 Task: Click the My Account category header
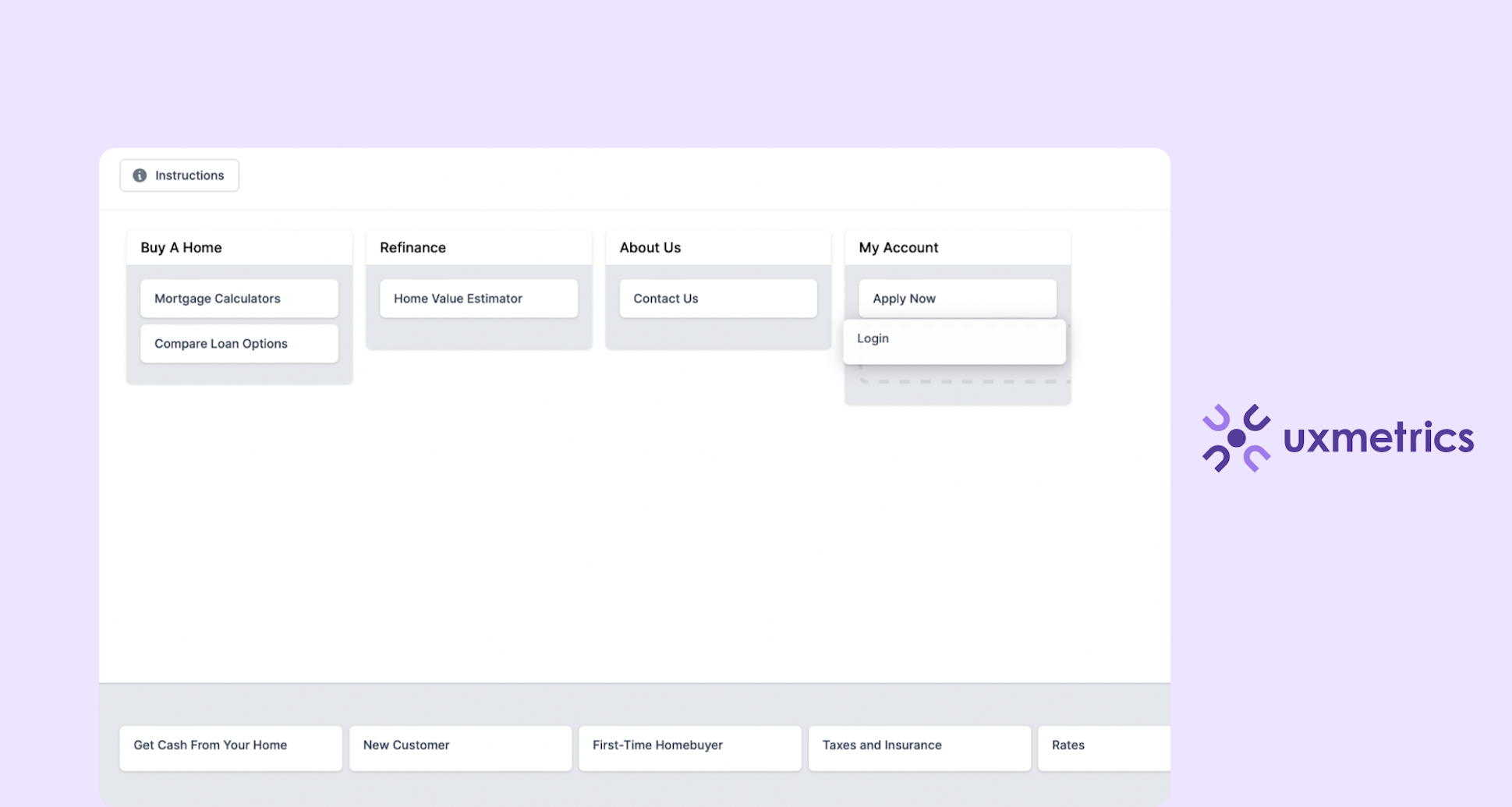[898, 247]
